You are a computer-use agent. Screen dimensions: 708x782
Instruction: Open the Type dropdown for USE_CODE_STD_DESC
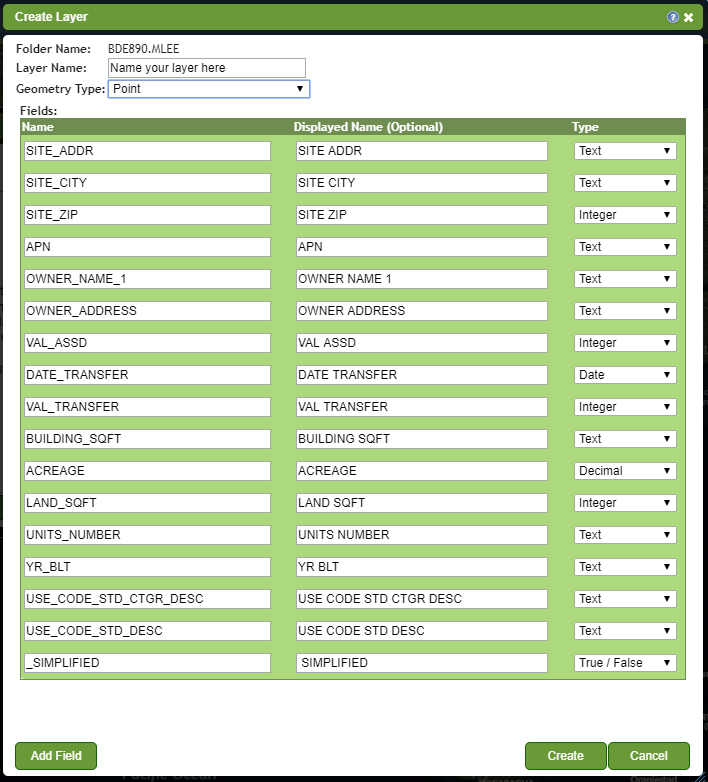click(625, 630)
